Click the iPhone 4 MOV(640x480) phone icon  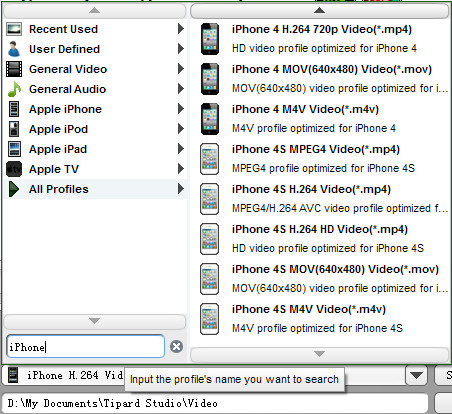pyautogui.click(x=210, y=79)
